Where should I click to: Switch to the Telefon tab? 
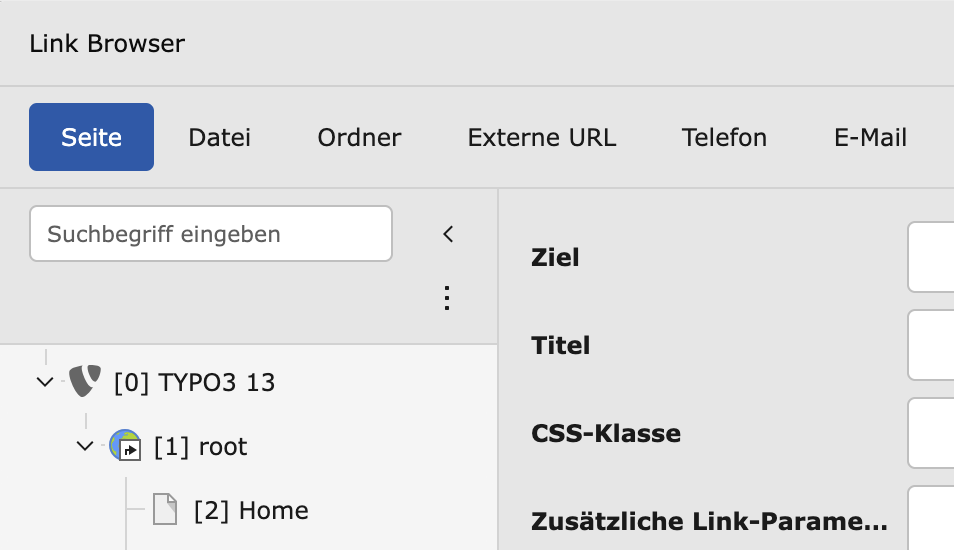point(724,137)
